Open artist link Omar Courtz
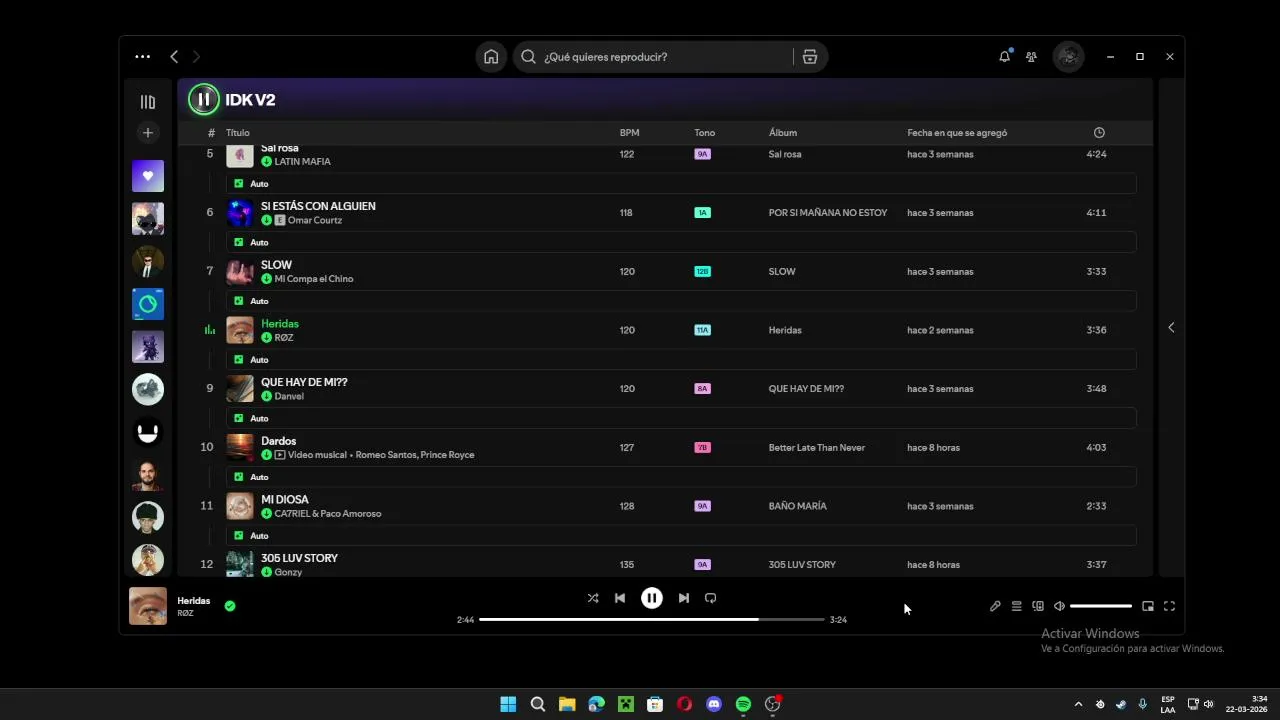The image size is (1280, 720). (315, 220)
